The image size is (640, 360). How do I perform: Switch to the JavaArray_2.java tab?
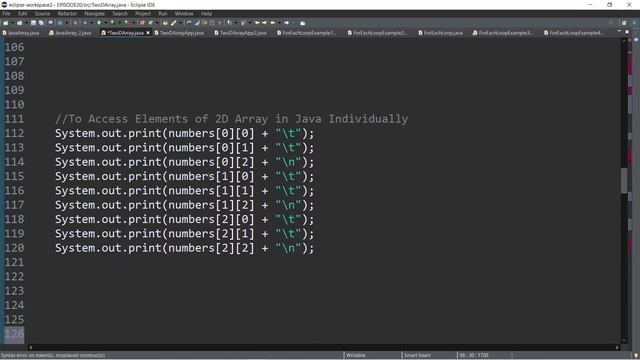[x=70, y=33]
